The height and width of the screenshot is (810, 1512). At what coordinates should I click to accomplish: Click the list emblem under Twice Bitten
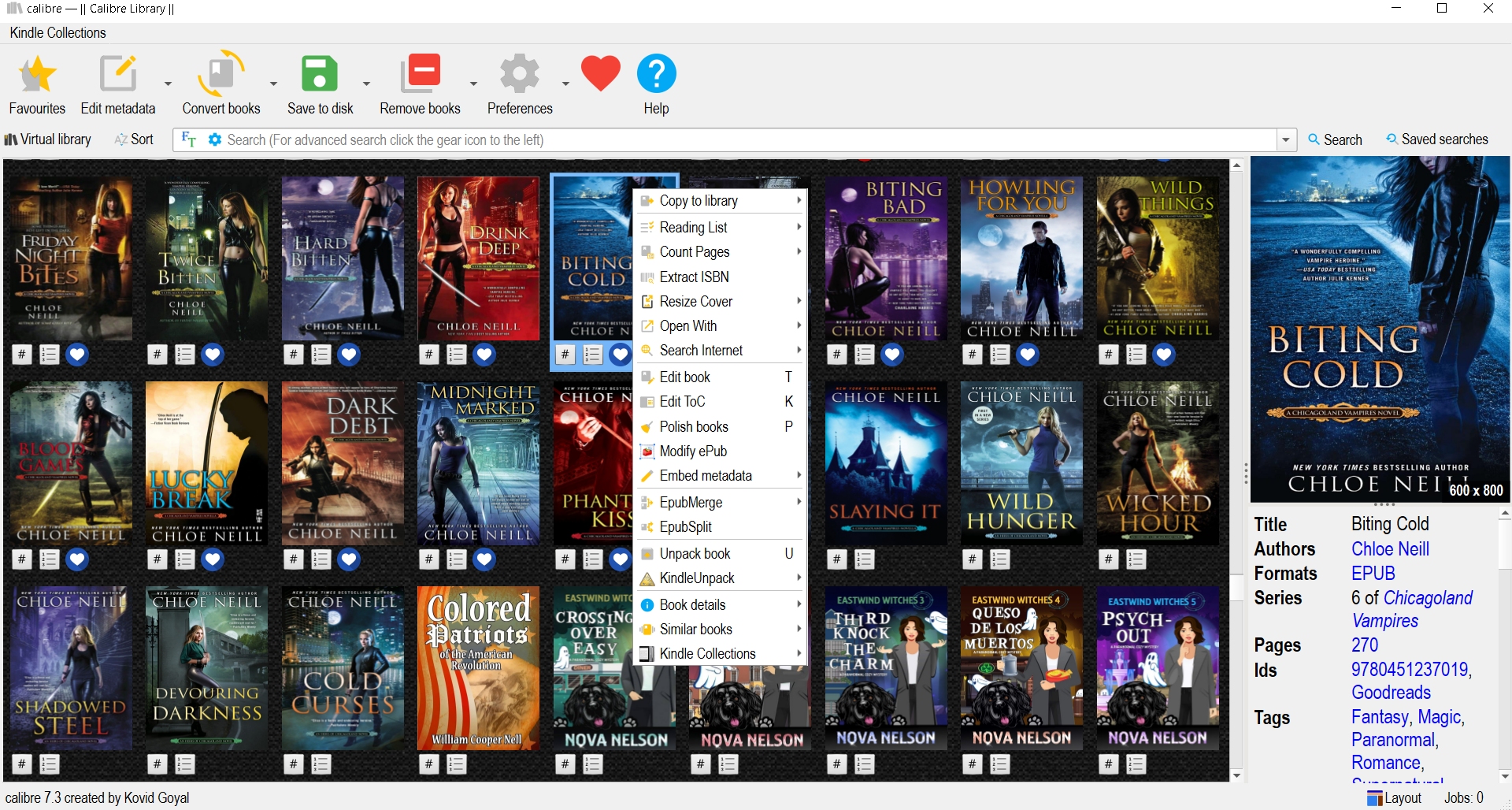[x=185, y=355]
